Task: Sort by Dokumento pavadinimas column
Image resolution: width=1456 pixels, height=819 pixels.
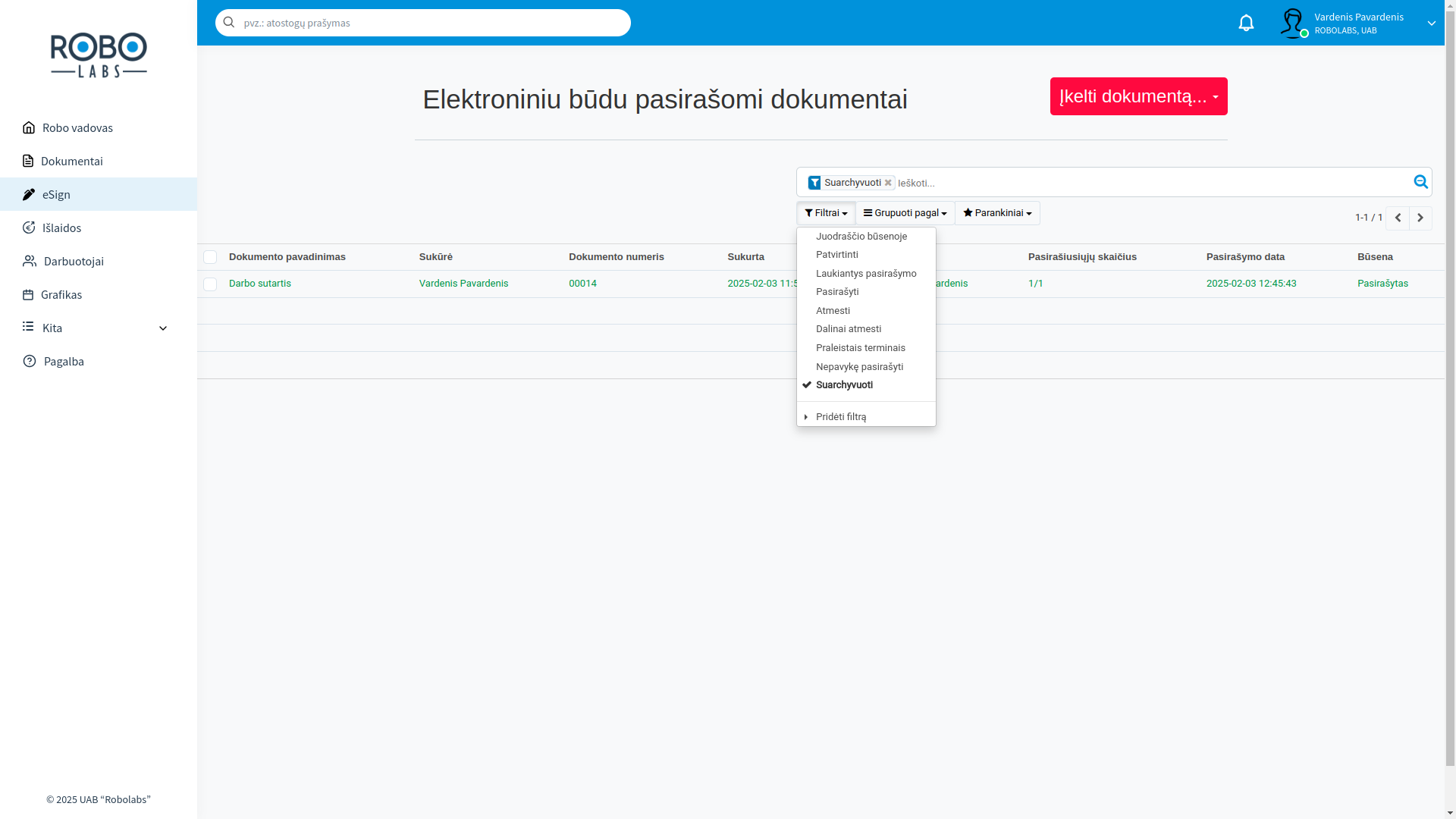Action: [x=287, y=257]
